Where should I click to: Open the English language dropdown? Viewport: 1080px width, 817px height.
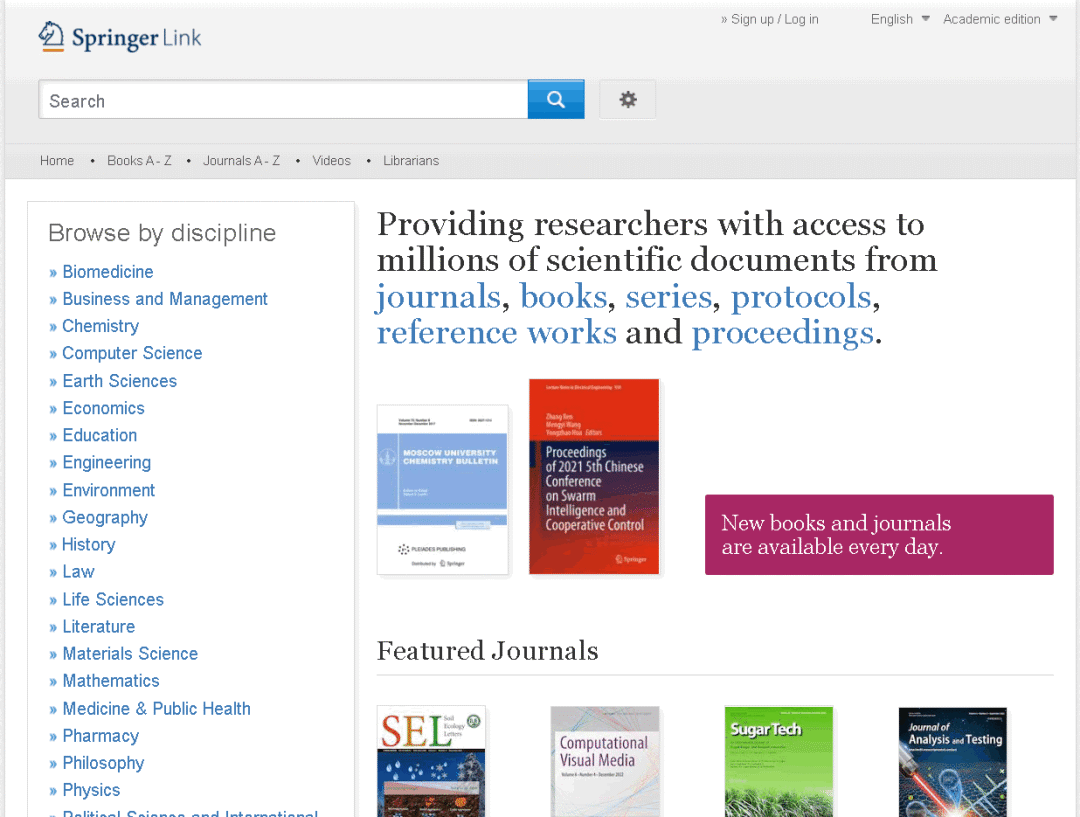pos(900,19)
